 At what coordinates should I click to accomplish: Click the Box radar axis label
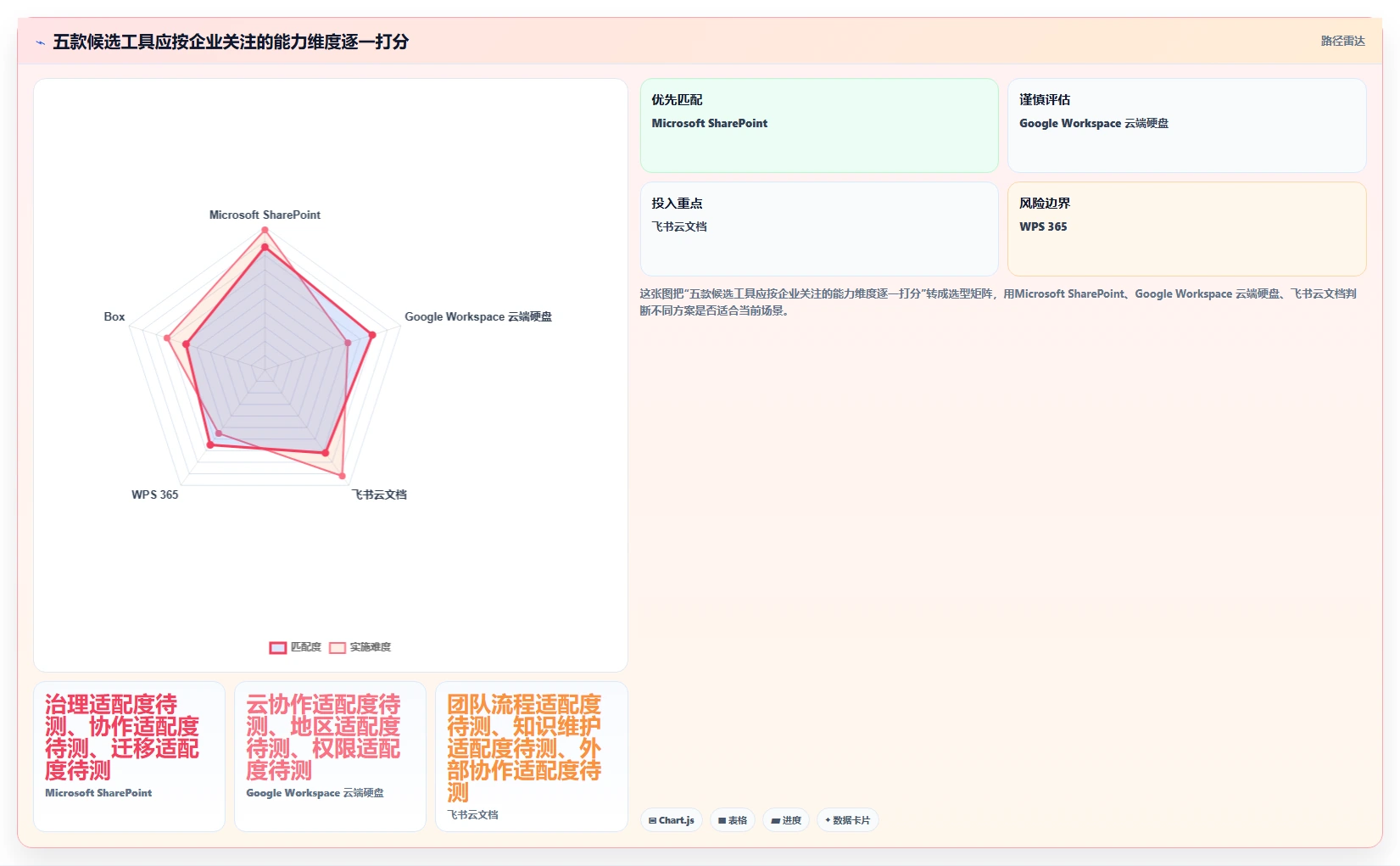(x=114, y=316)
